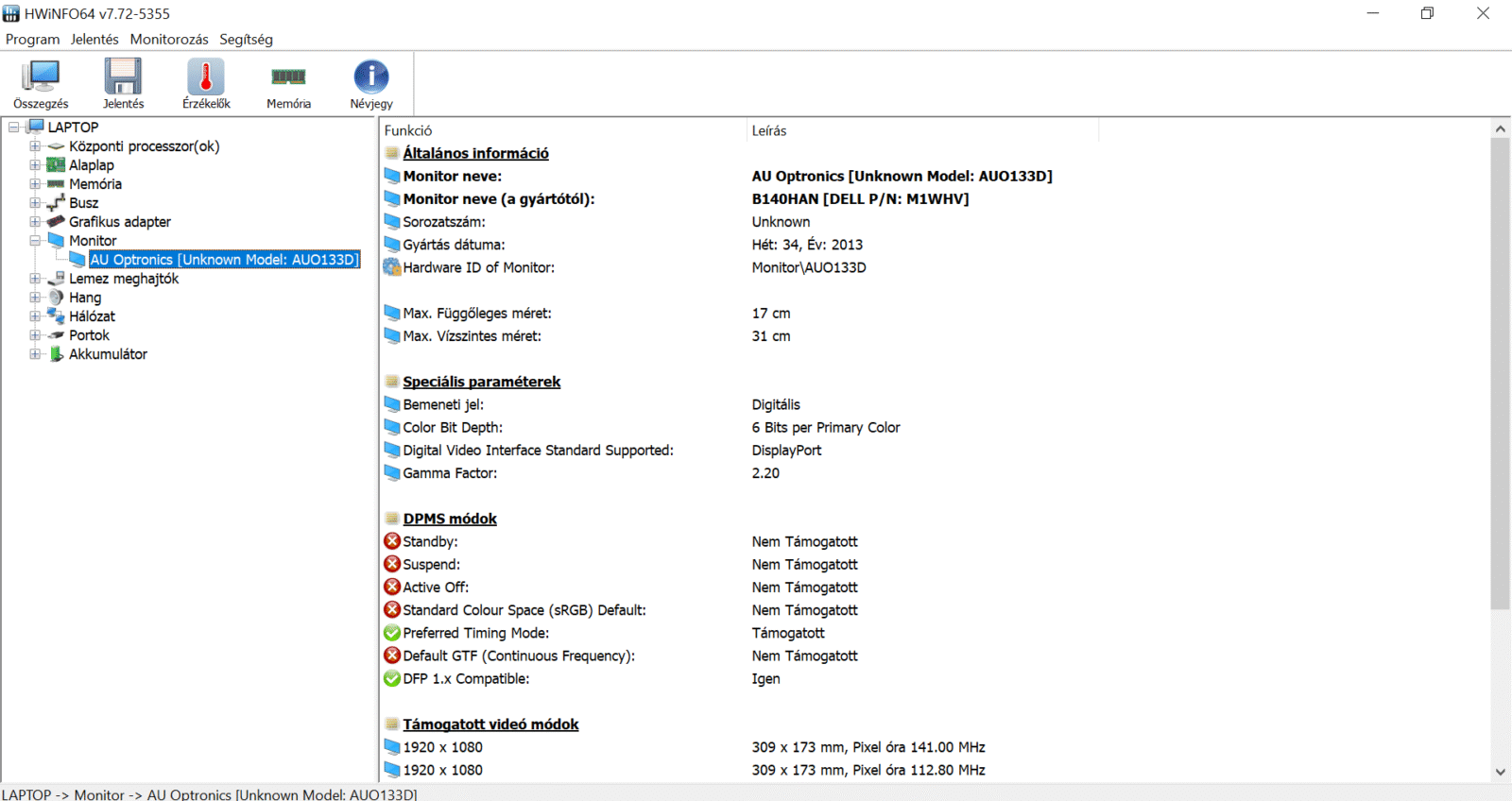1512x801 pixels.
Task: Select the Grafikus adapter tree node
Action: [x=119, y=222]
